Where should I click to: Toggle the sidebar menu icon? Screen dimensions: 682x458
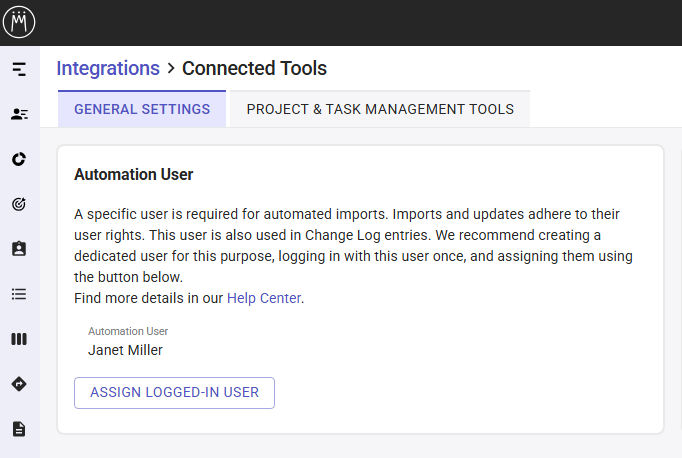pos(19,69)
